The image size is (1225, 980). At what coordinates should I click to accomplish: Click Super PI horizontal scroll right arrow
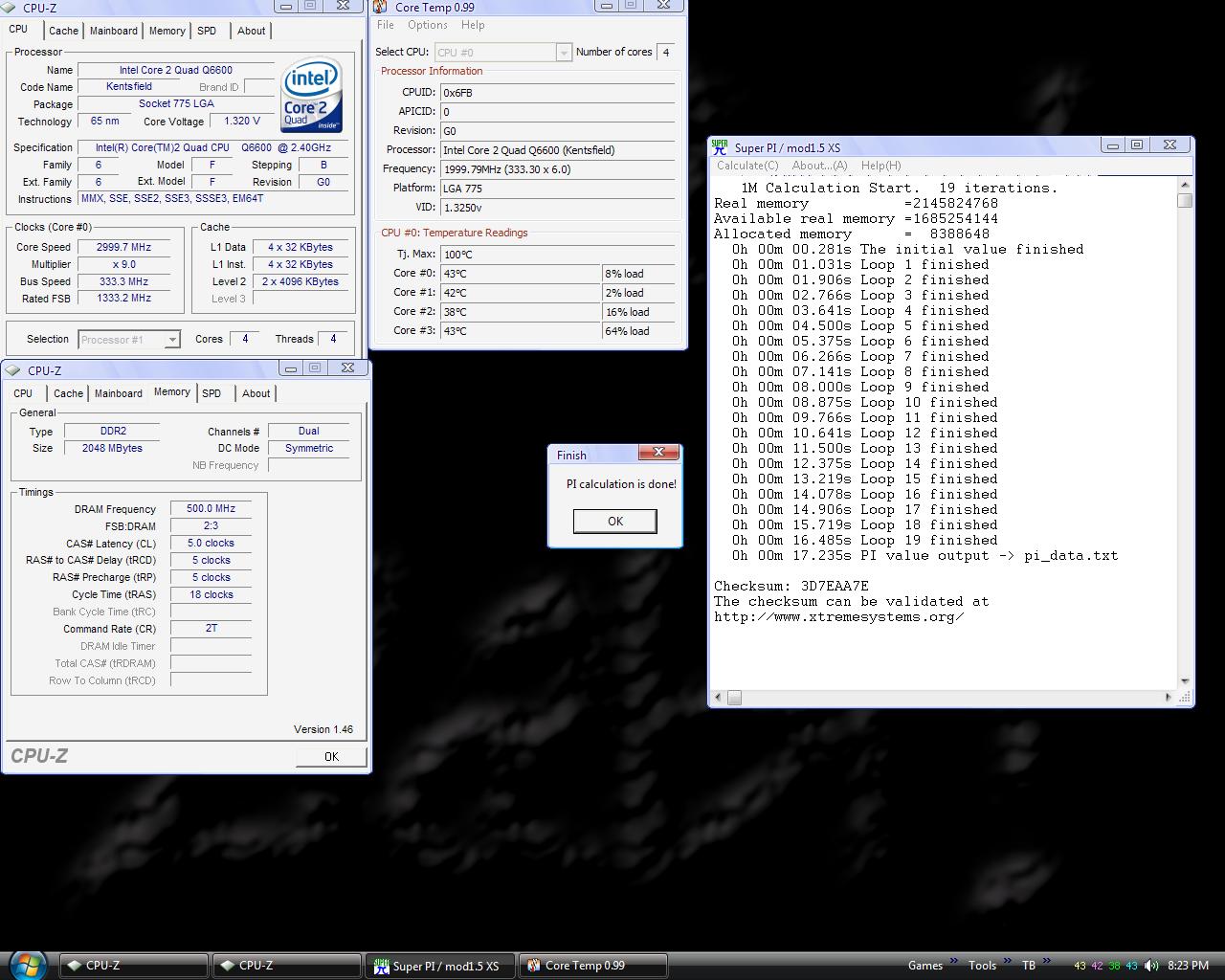pos(1169,698)
